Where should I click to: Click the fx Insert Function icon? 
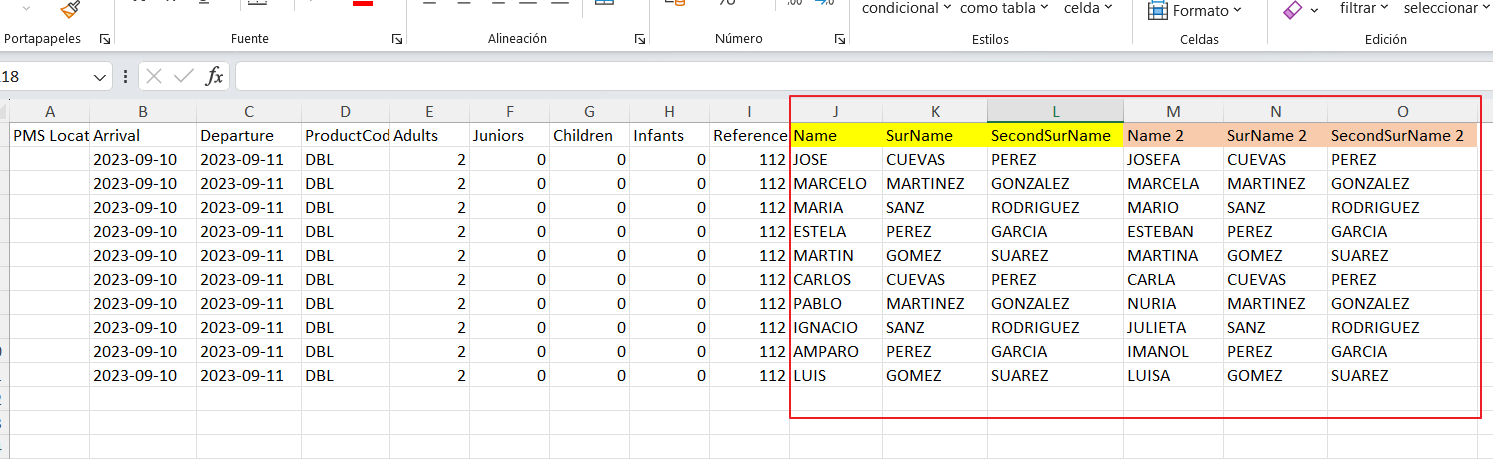pyautogui.click(x=214, y=77)
